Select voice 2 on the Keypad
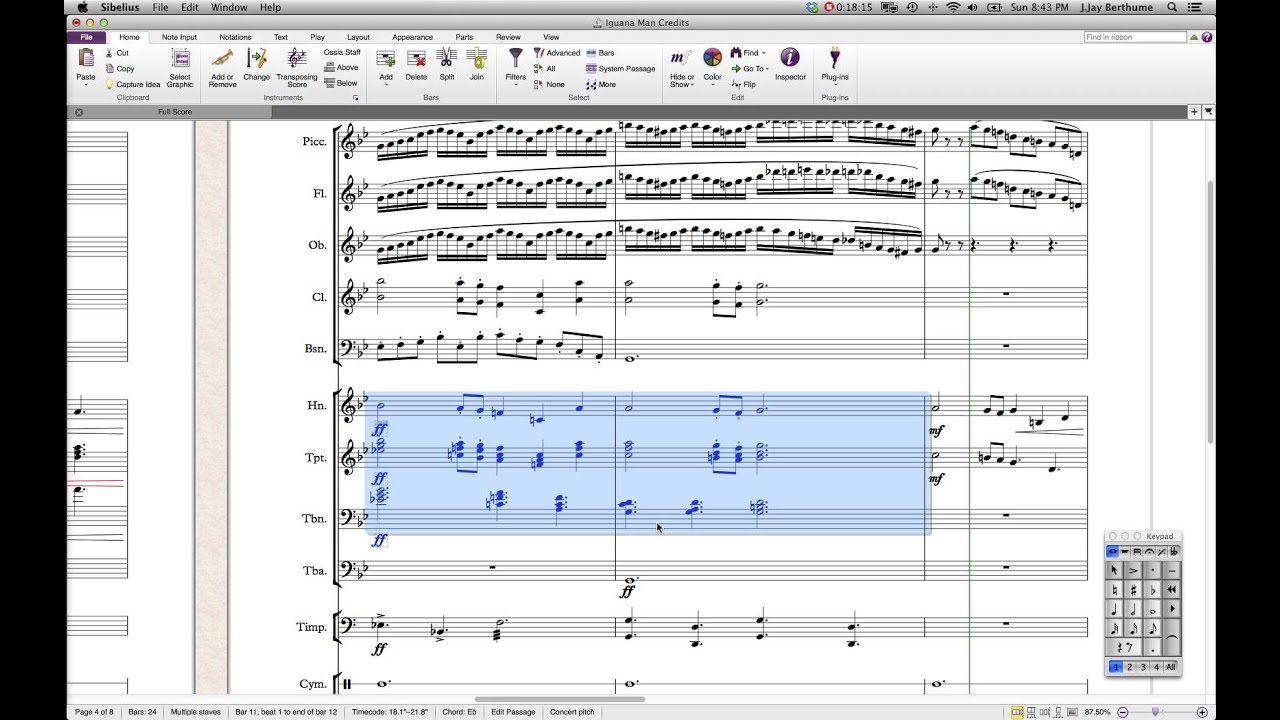1280x720 pixels. pyautogui.click(x=1130, y=667)
